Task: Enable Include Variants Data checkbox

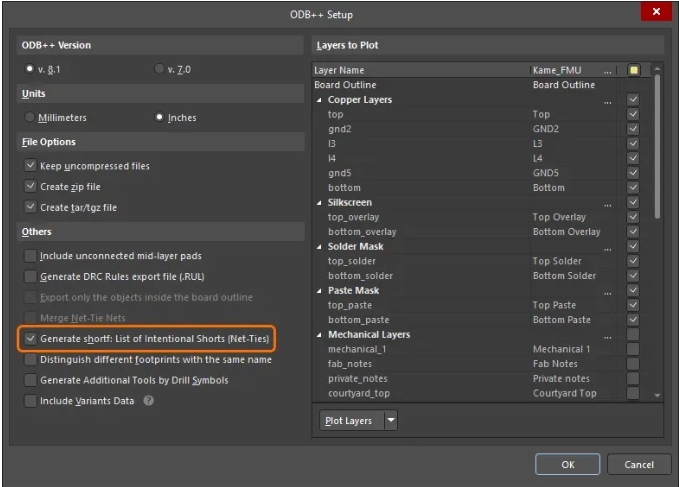Action: click(30, 401)
